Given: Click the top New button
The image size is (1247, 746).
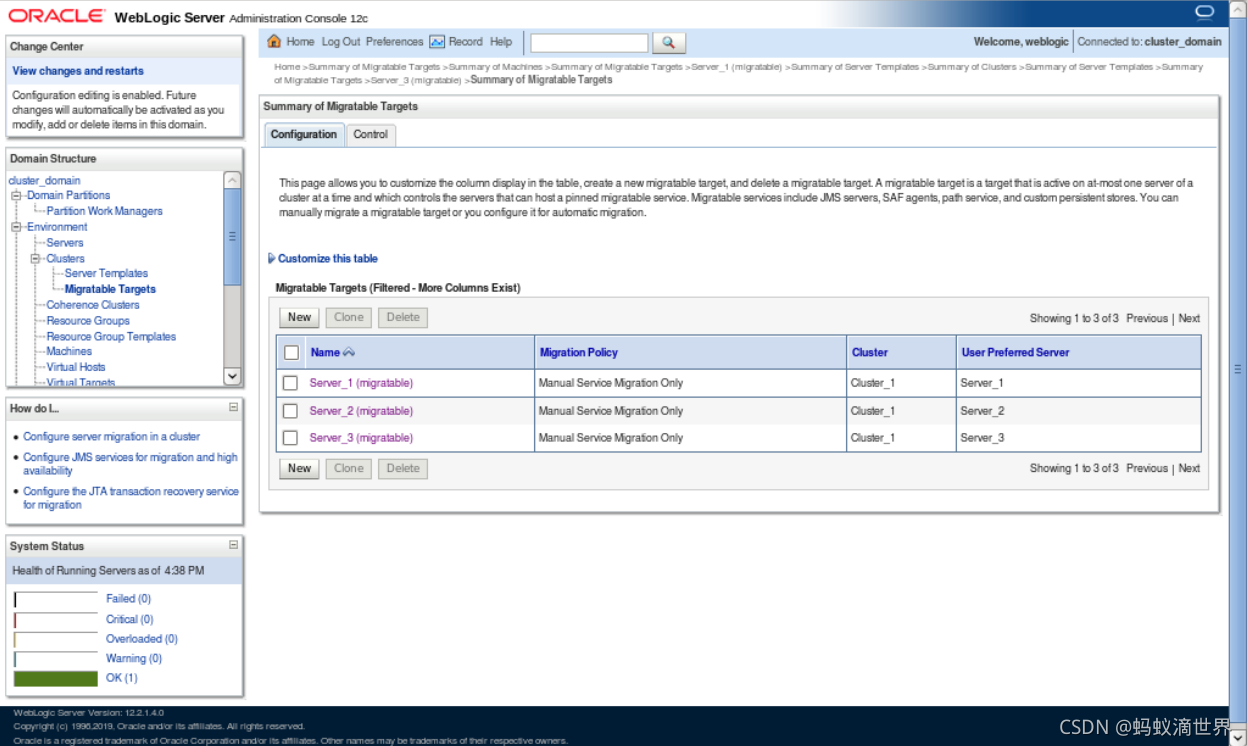Looking at the screenshot, I should [300, 317].
